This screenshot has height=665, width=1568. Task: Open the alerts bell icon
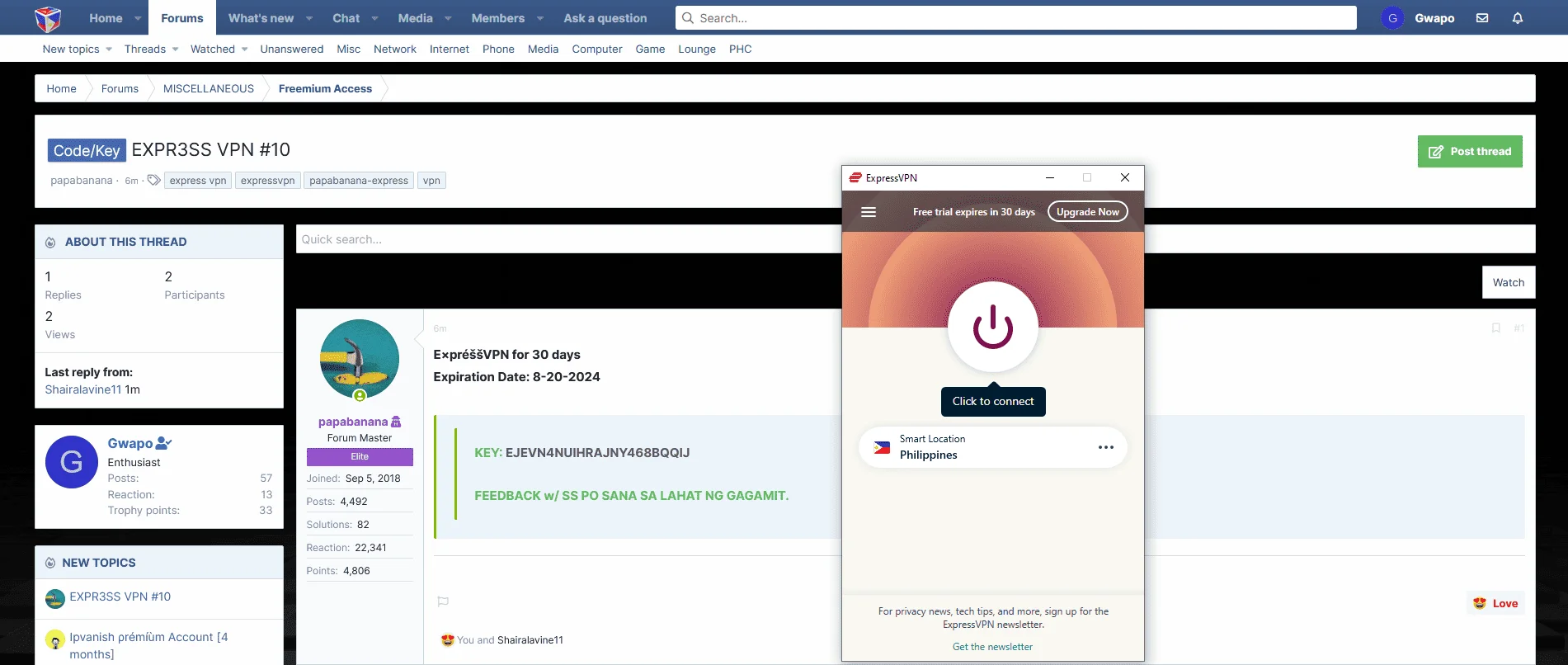tap(1518, 18)
